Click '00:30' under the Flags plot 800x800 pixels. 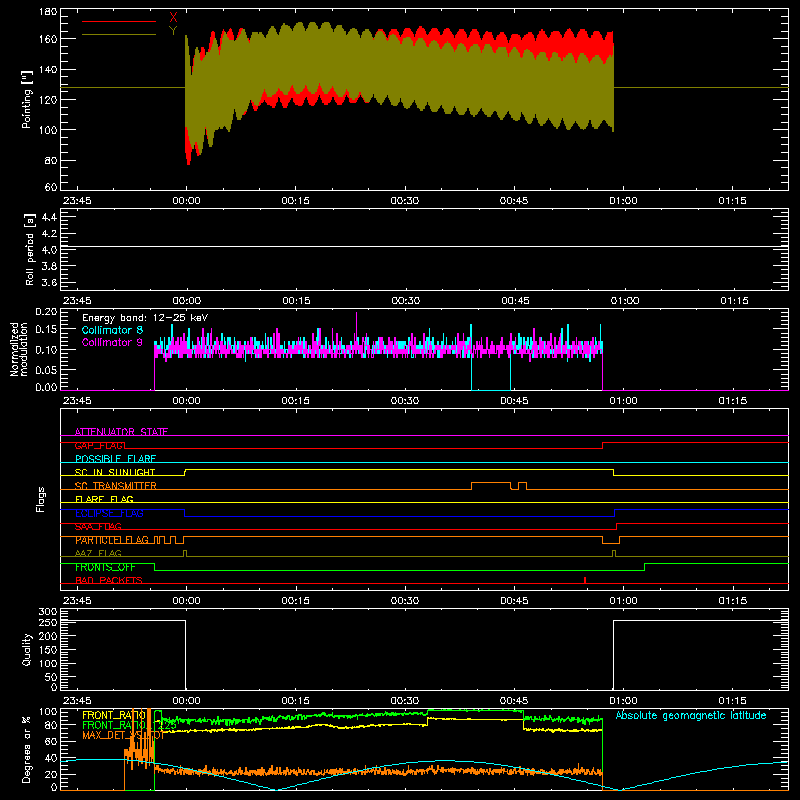405,601
